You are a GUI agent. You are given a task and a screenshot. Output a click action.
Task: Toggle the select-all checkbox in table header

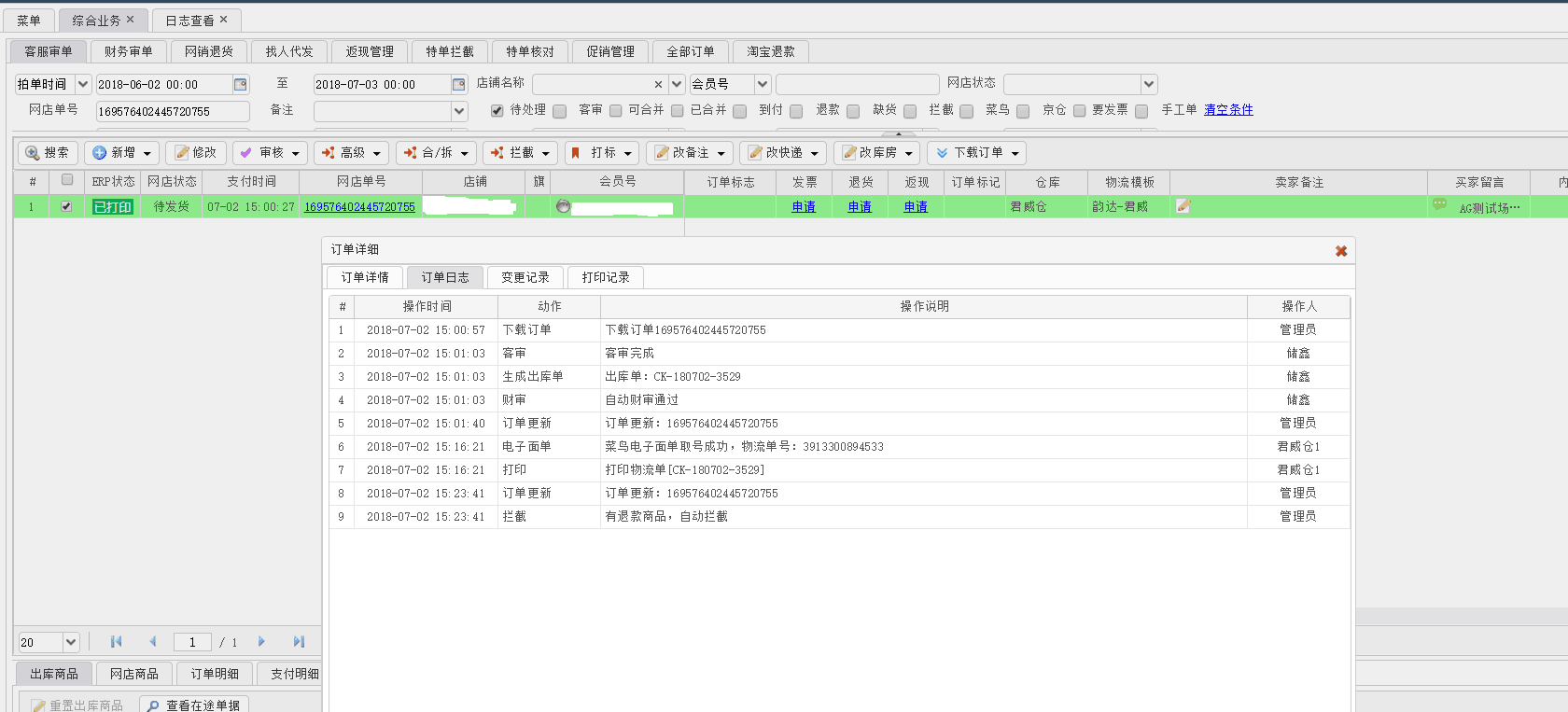pyautogui.click(x=67, y=180)
